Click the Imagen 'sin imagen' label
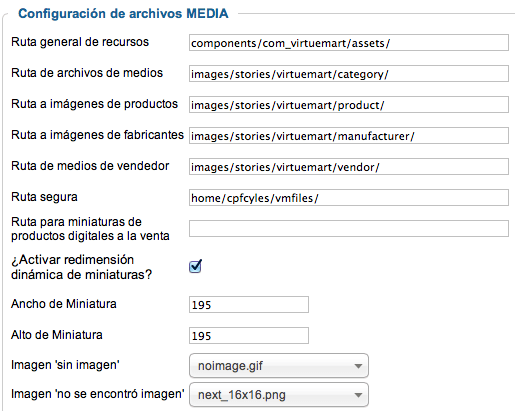 pyautogui.click(x=65, y=365)
